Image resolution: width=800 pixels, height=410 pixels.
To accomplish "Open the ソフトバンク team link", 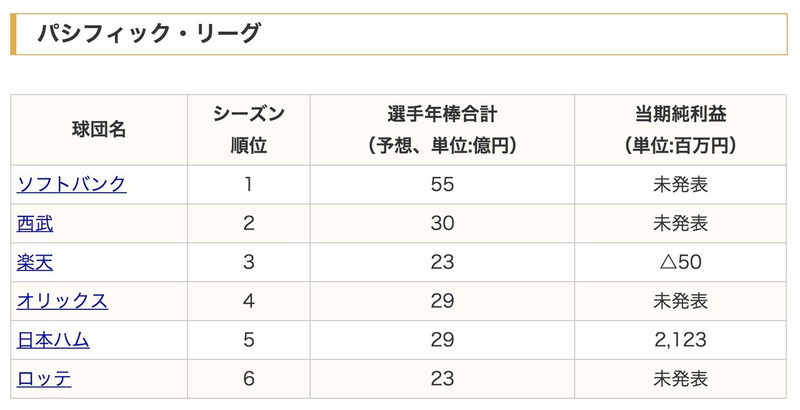I will (x=72, y=184).
